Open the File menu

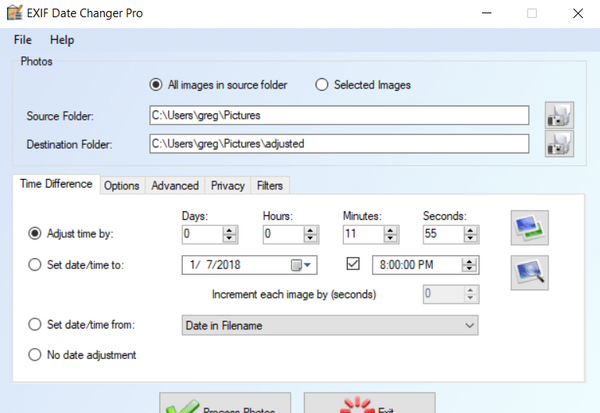[x=23, y=40]
